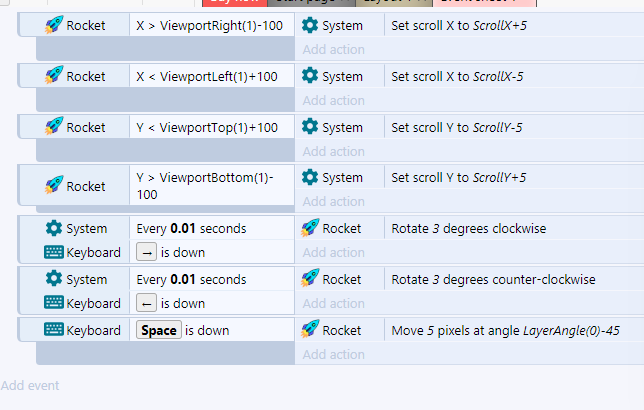Open the pink event sheet tab
Viewport: 644px width, 410px height.
point(485,3)
